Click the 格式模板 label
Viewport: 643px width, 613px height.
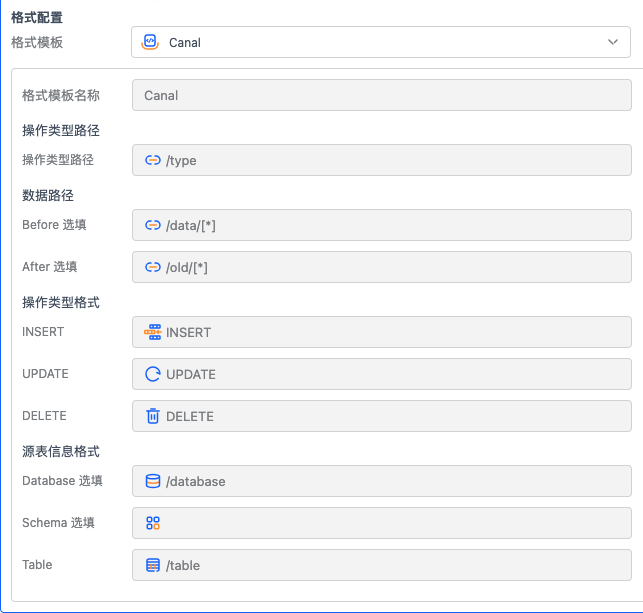tap(36, 42)
